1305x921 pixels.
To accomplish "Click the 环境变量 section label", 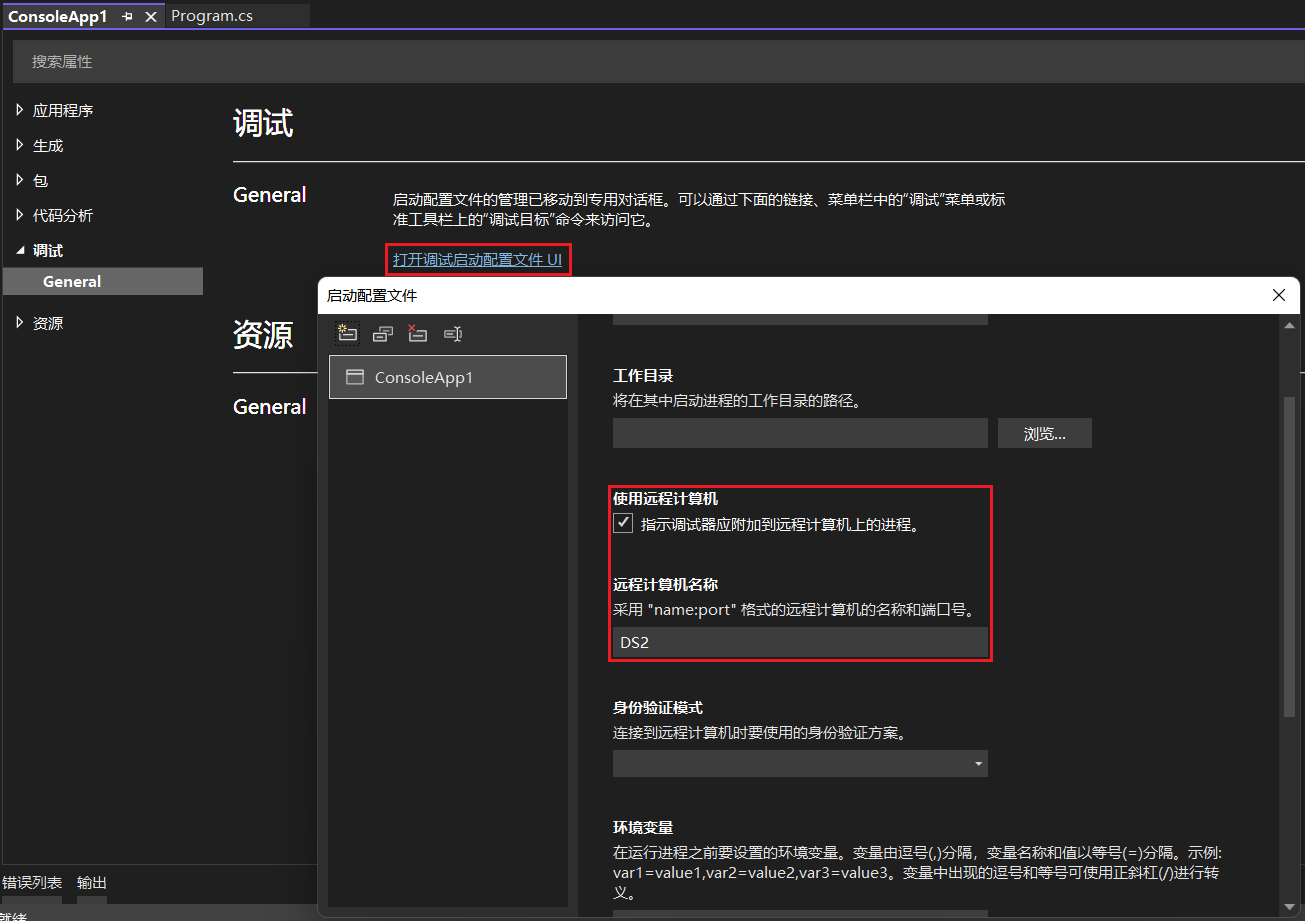I will point(643,828).
